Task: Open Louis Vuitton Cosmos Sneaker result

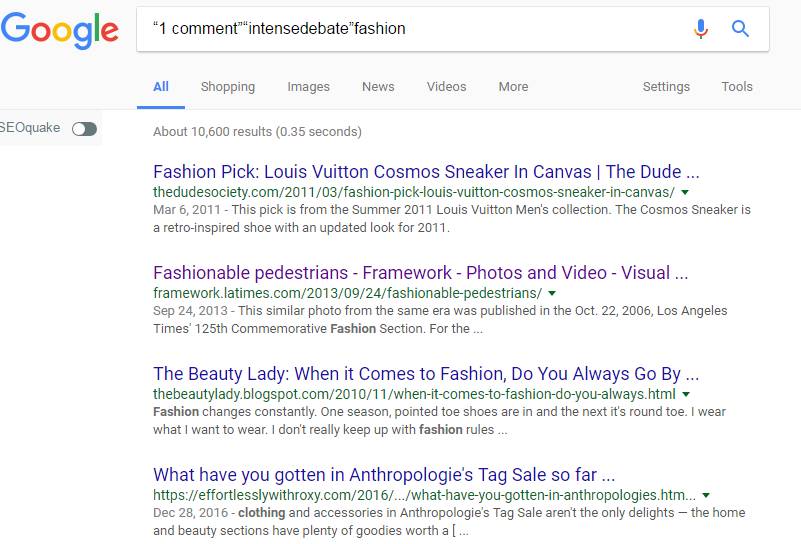Action: 426,172
